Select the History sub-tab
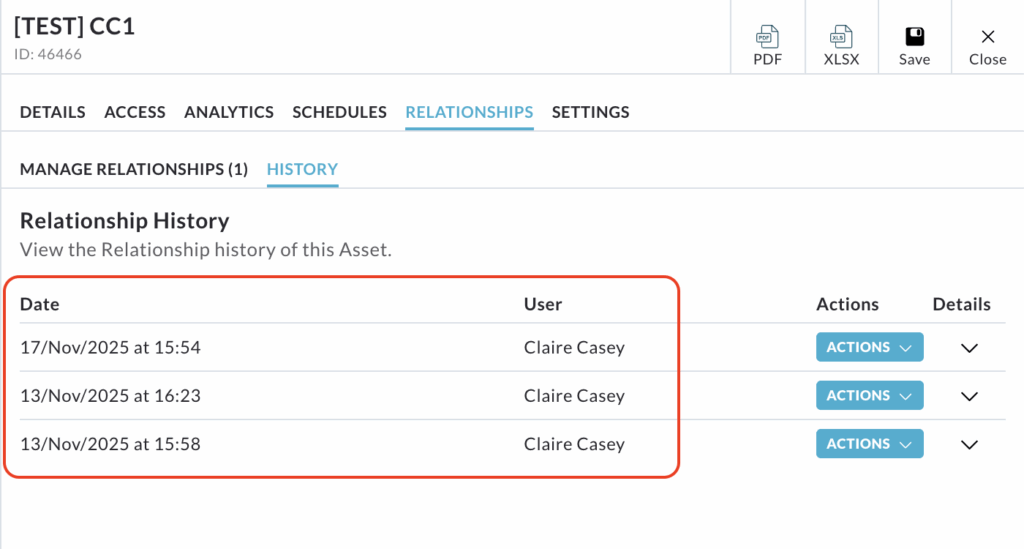The width and height of the screenshot is (1024, 549). (x=302, y=169)
